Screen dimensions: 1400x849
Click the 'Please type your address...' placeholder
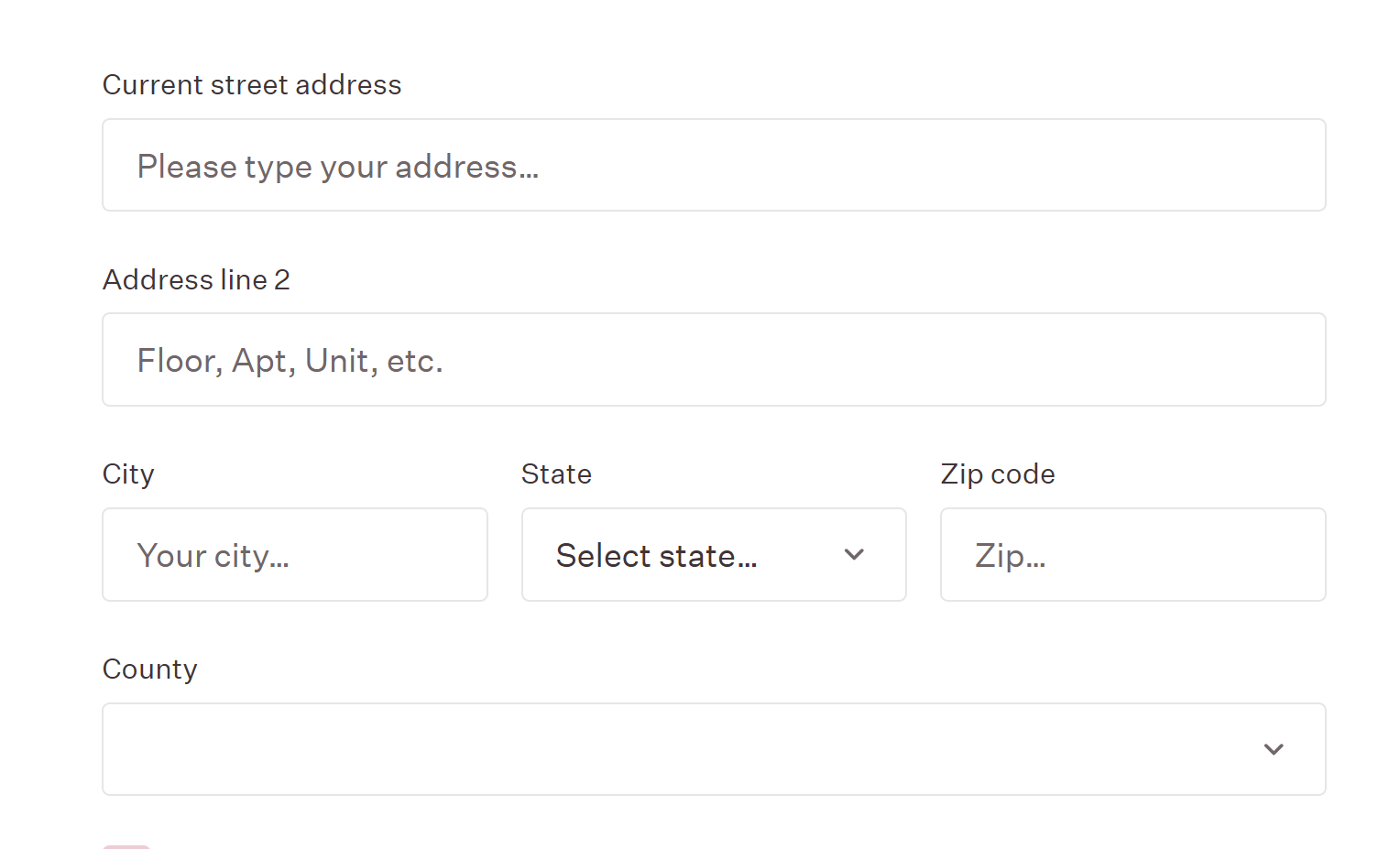(337, 167)
